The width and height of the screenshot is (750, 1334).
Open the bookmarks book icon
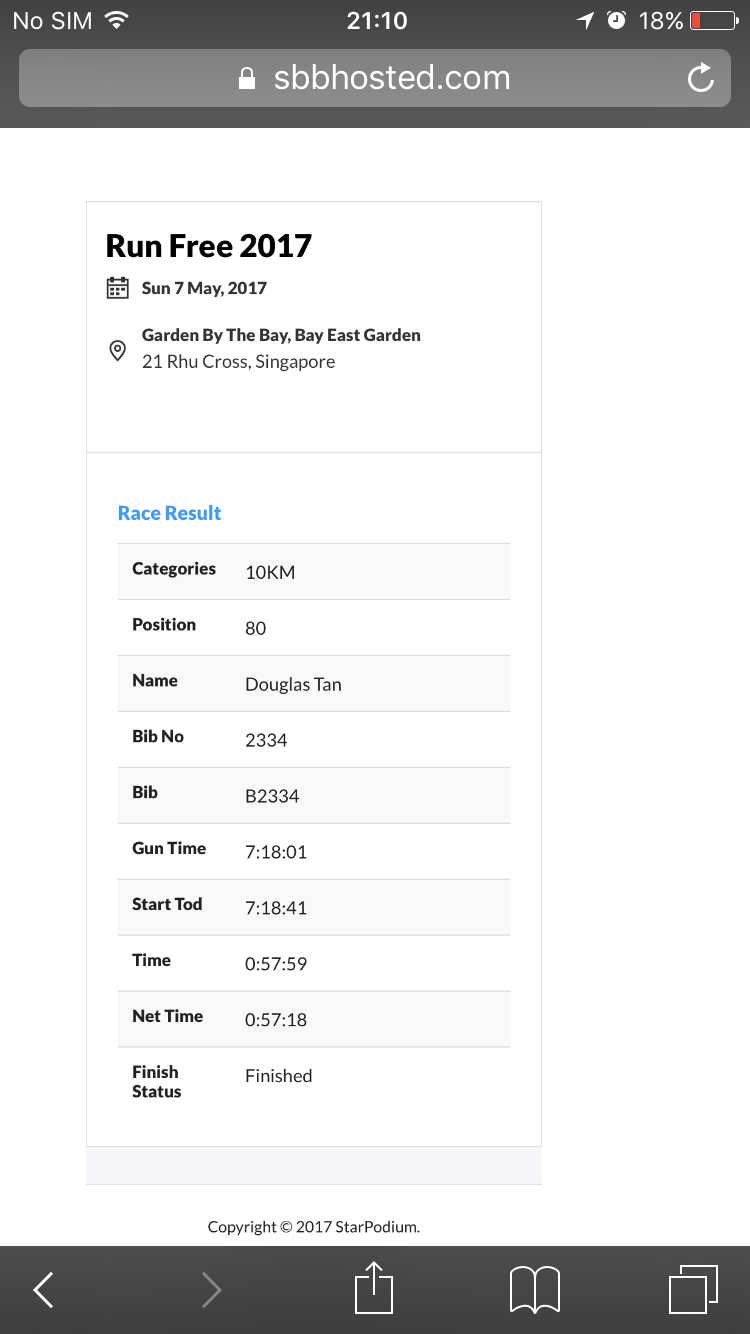tap(535, 1290)
